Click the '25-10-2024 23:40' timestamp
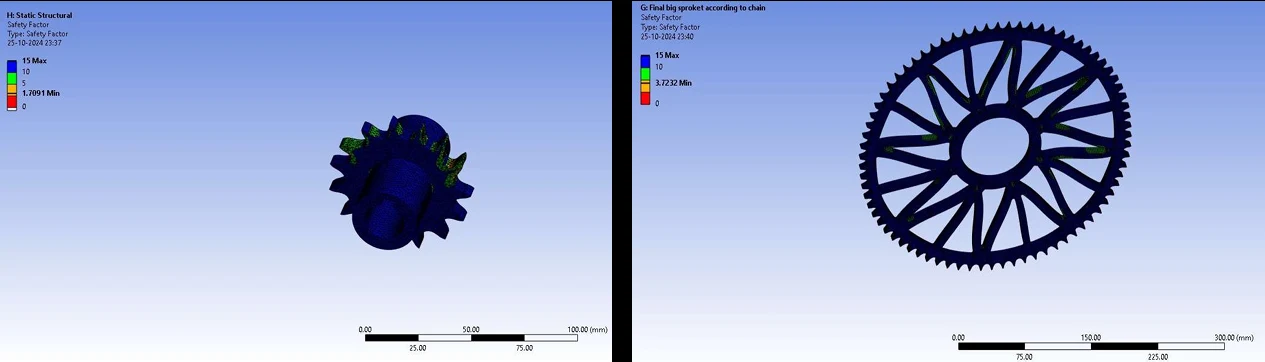Image resolution: width=1265 pixels, height=362 pixels. tap(667, 36)
